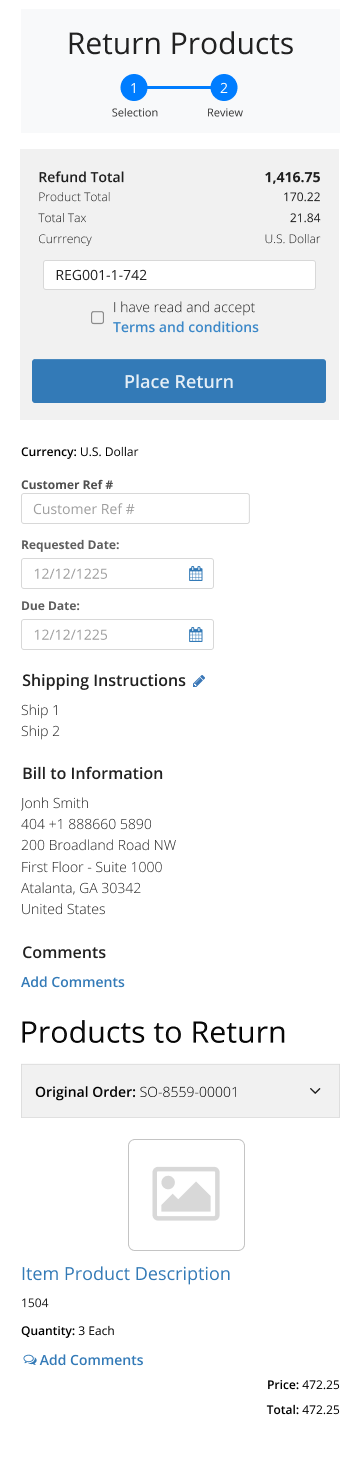Click the speech bubble comment icon
Image resolution: width=360 pixels, height=1470 pixels.
[x=29, y=1360]
